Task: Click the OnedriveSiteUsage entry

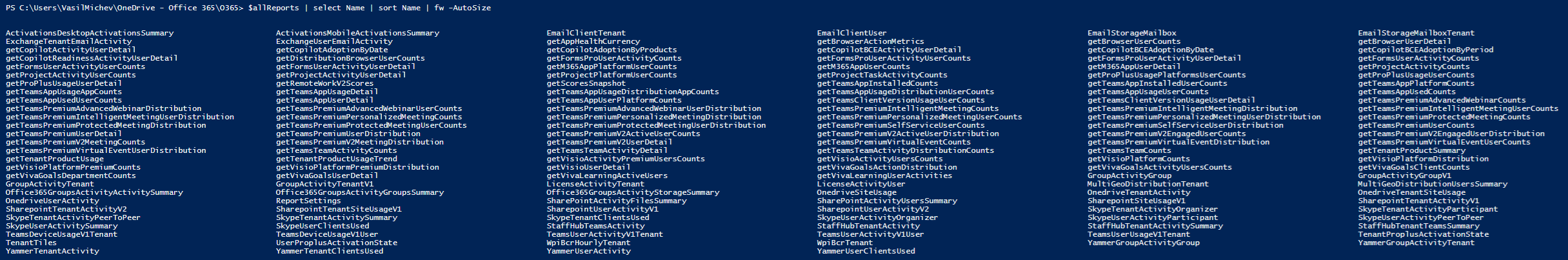Action: (857, 192)
